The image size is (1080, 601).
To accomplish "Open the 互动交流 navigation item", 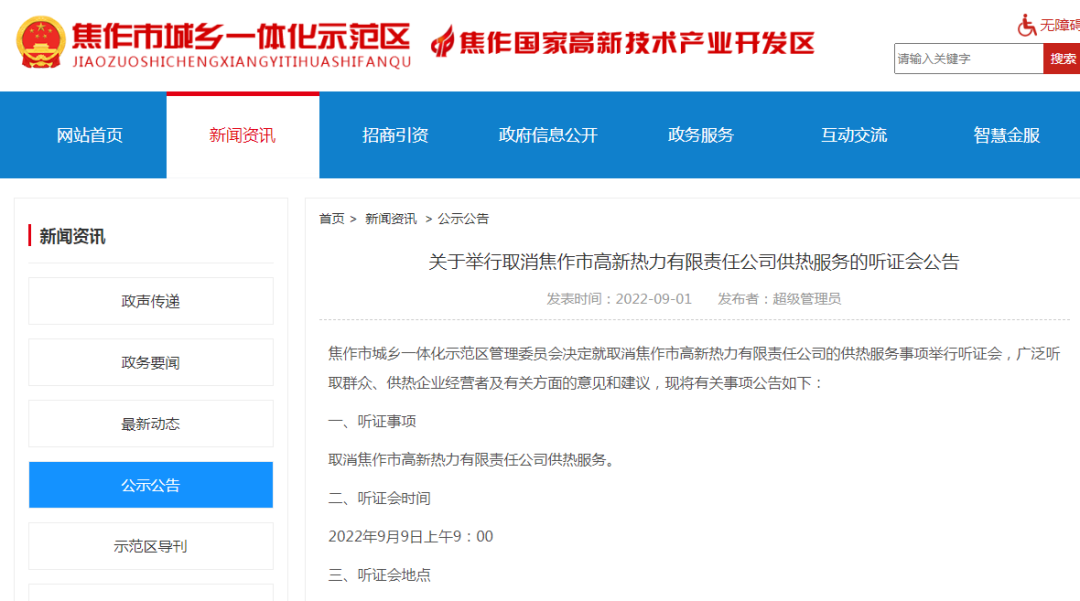I will [854, 136].
